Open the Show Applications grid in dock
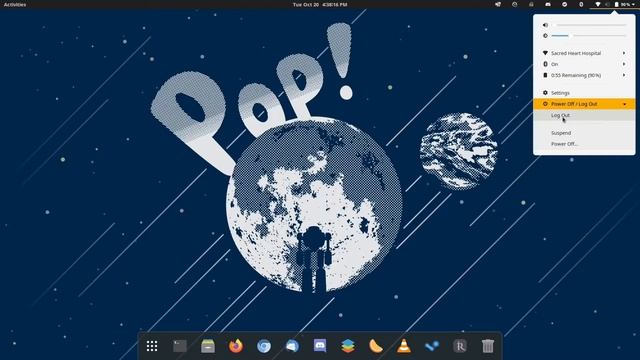The width and height of the screenshot is (640, 360). (152, 346)
